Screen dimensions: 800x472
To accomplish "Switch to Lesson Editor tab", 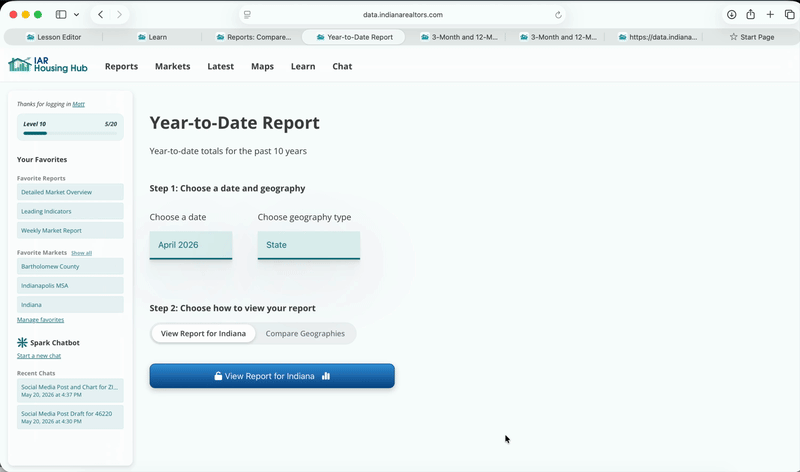I will tap(54, 37).
